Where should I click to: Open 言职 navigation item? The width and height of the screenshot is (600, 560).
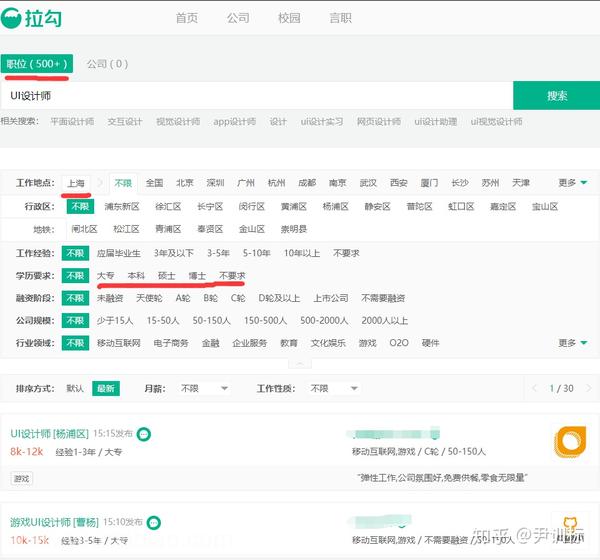(341, 18)
